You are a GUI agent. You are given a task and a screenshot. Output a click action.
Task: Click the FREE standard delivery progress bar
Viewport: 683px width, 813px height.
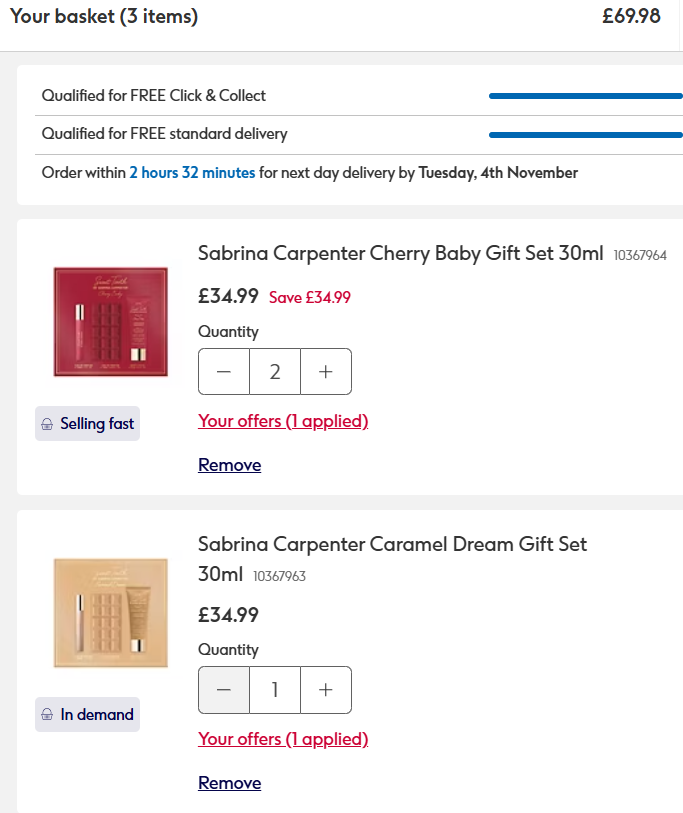click(x=585, y=134)
